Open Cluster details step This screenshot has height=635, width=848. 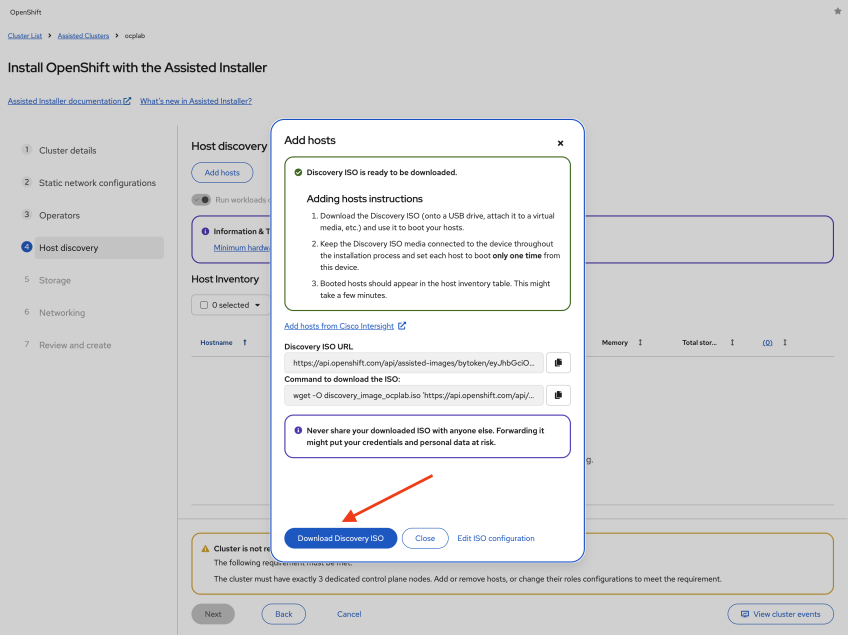[68, 151]
